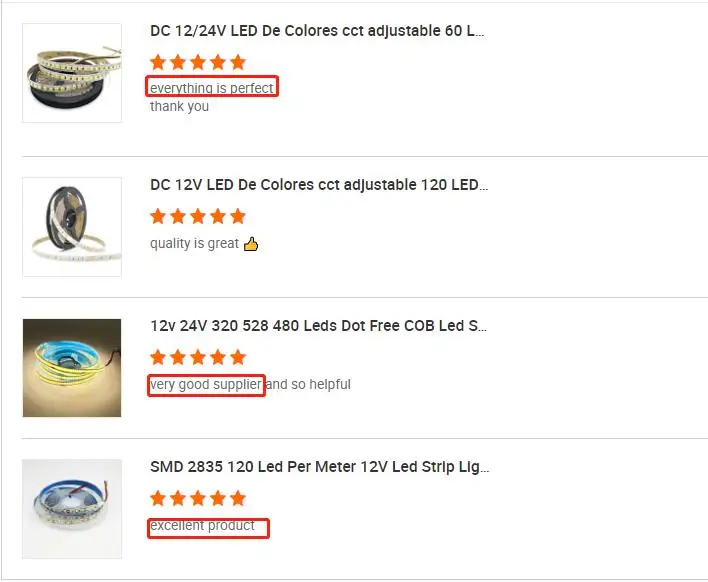Click the 'everything is perfect' review text
The height and width of the screenshot is (582, 708).
[x=212, y=88]
